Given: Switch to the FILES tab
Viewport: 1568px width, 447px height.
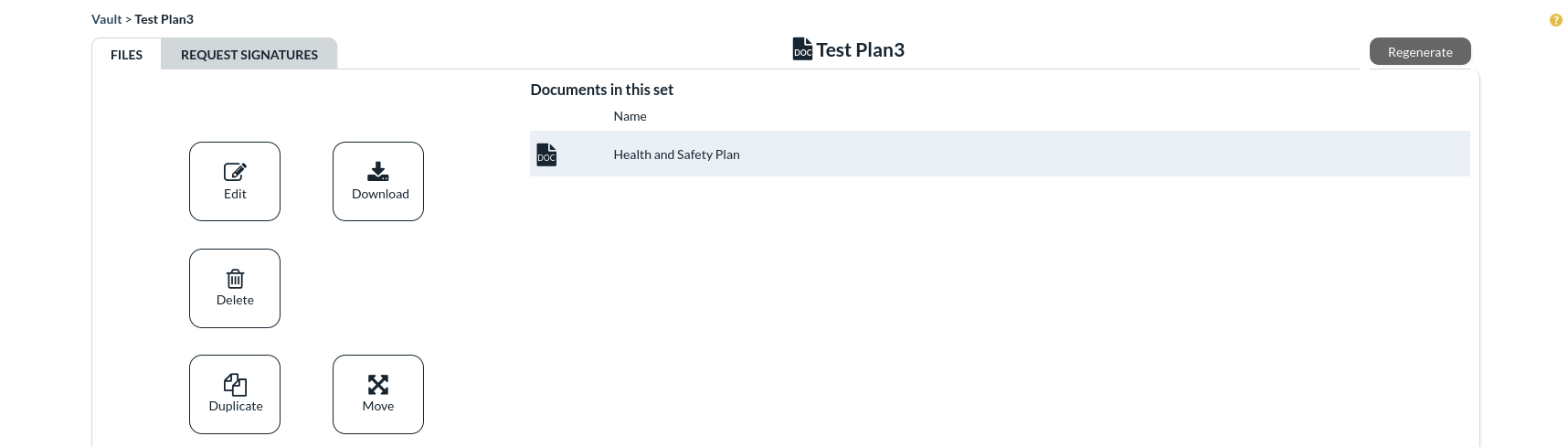Looking at the screenshot, I should [x=126, y=54].
